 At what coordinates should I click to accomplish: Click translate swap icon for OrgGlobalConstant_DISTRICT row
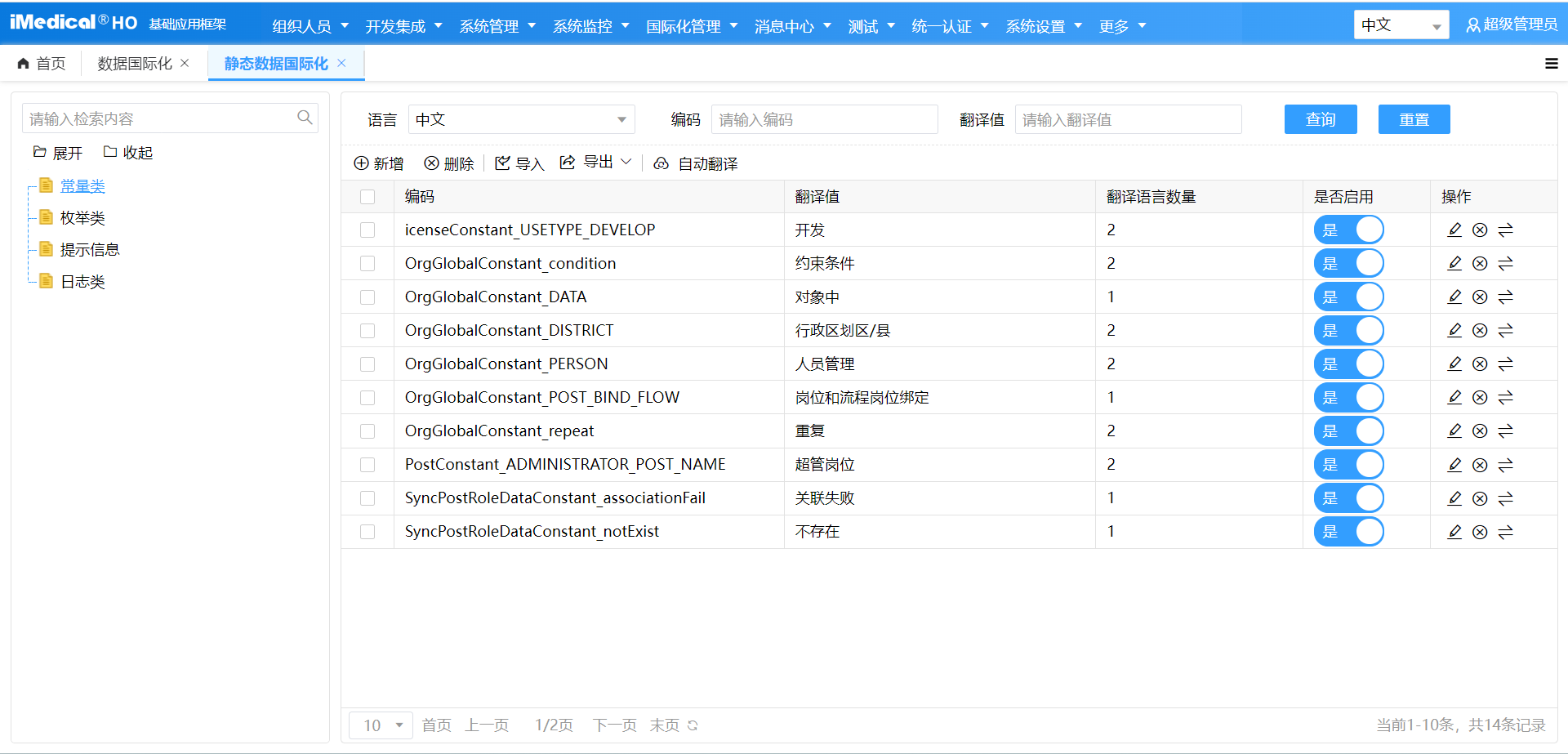tap(1506, 331)
